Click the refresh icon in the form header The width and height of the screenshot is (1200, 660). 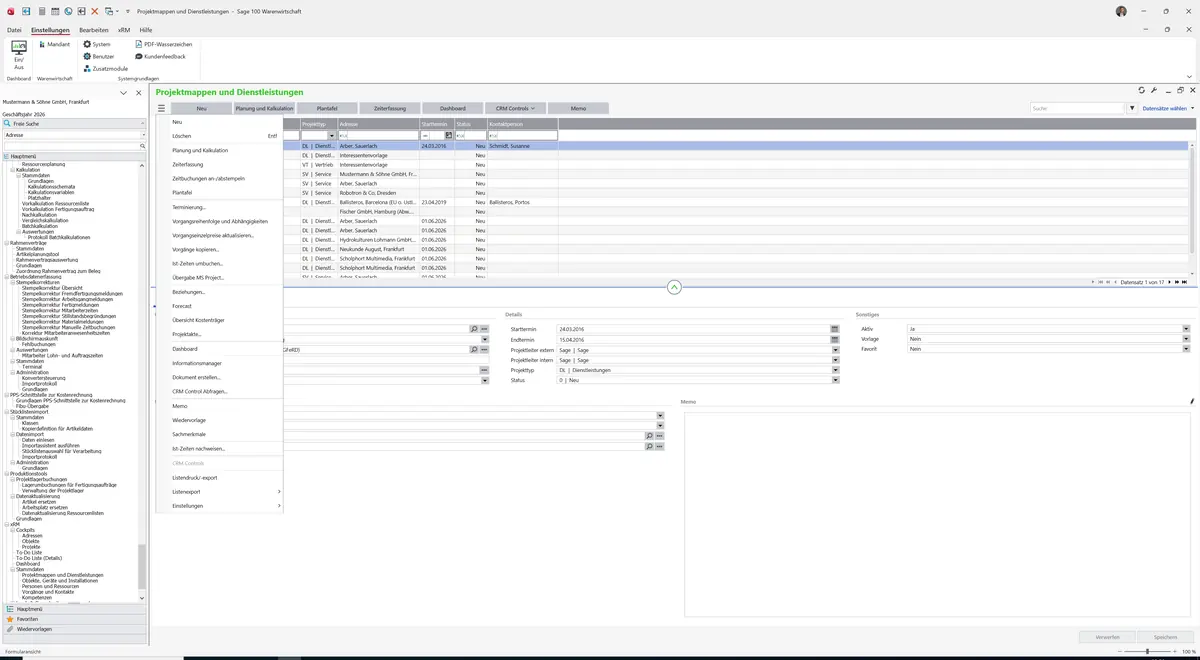coord(1141,91)
